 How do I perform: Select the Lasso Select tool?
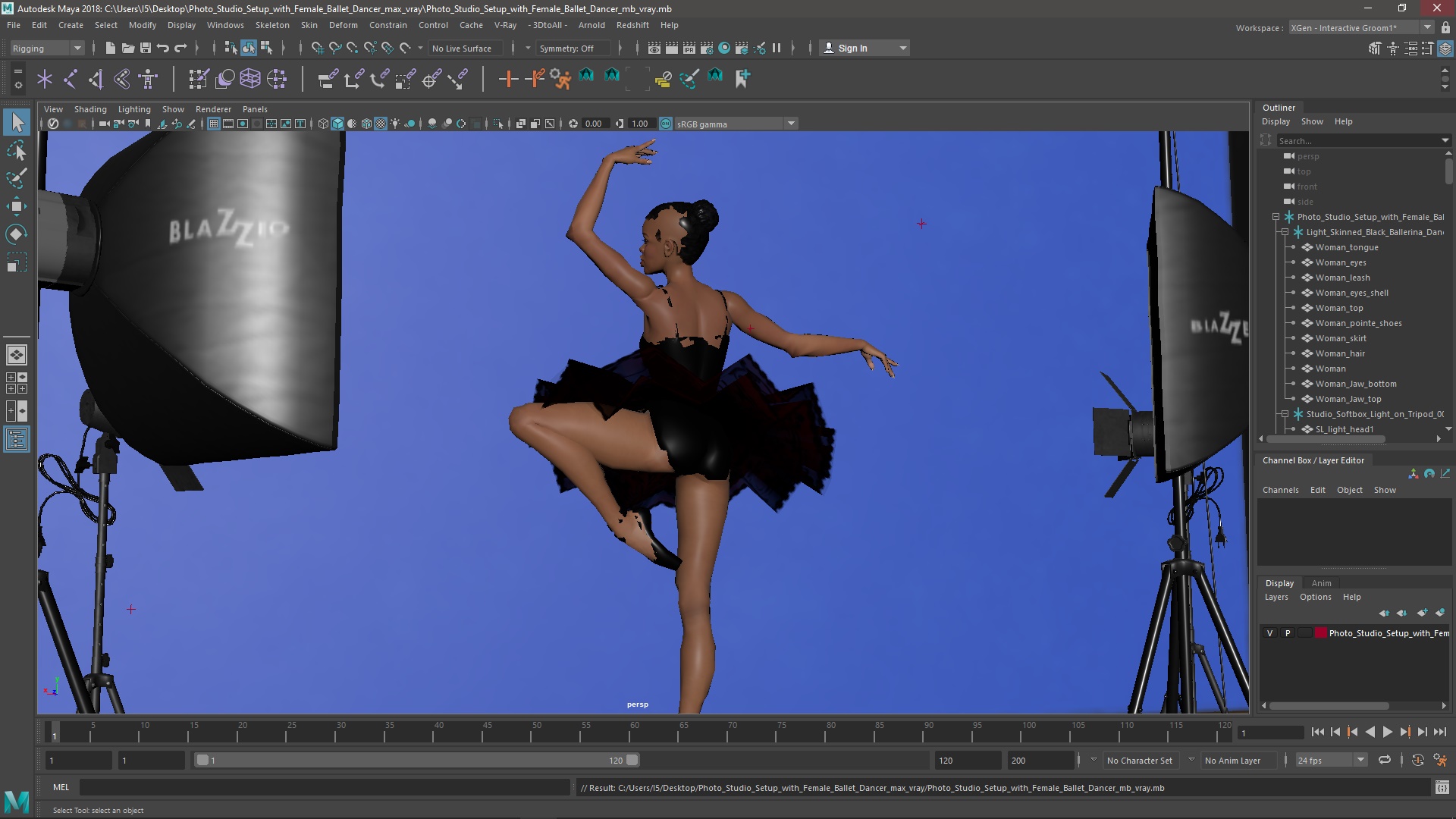point(17,151)
